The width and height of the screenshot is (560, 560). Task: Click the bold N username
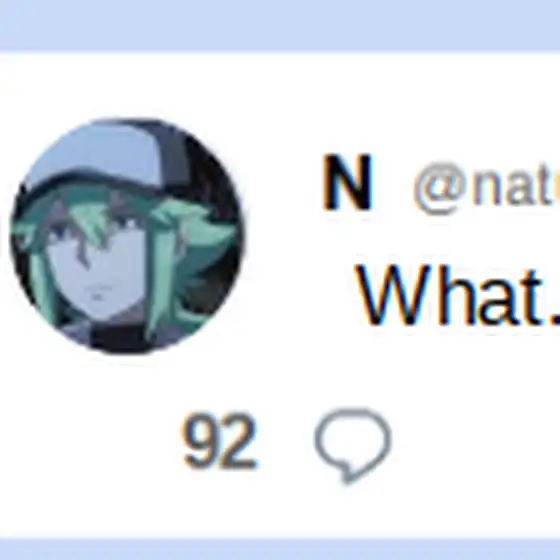[347, 182]
